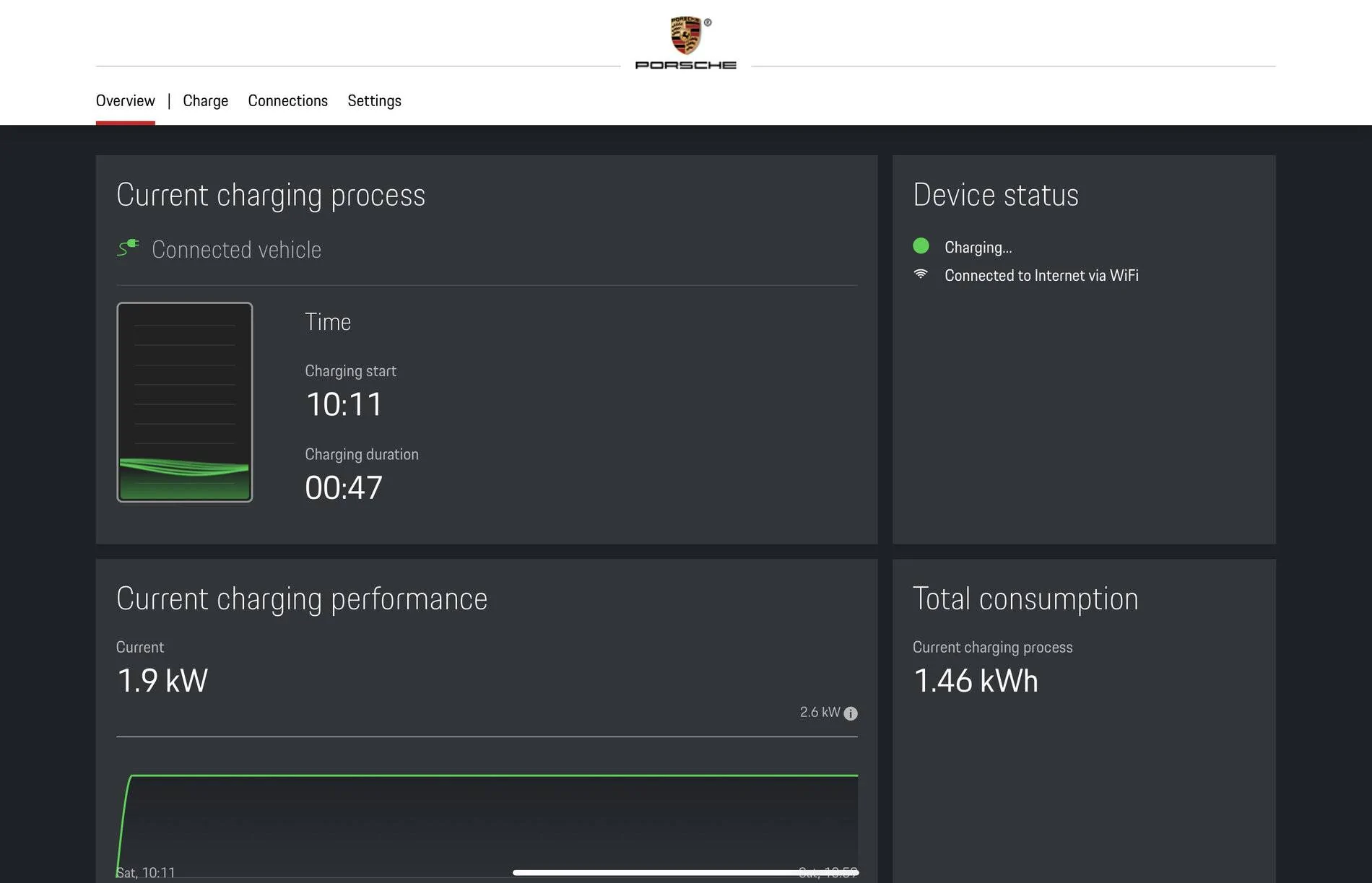Click the charging duration value 00:47

(x=344, y=488)
